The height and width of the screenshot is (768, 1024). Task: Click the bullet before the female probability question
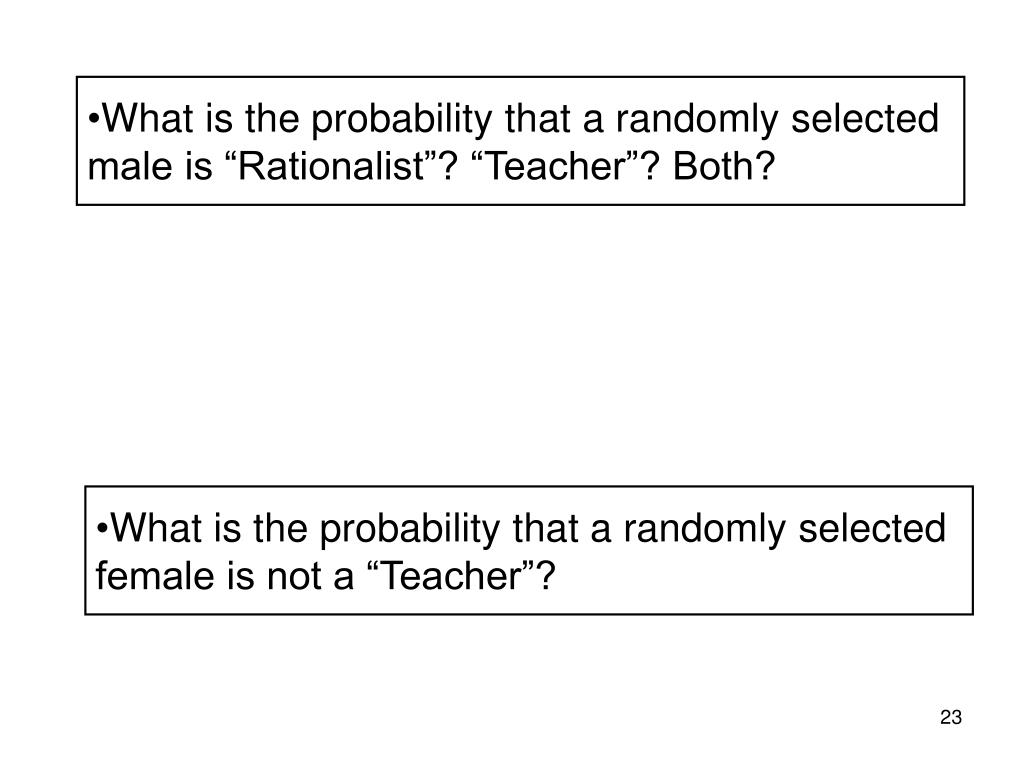[103, 530]
